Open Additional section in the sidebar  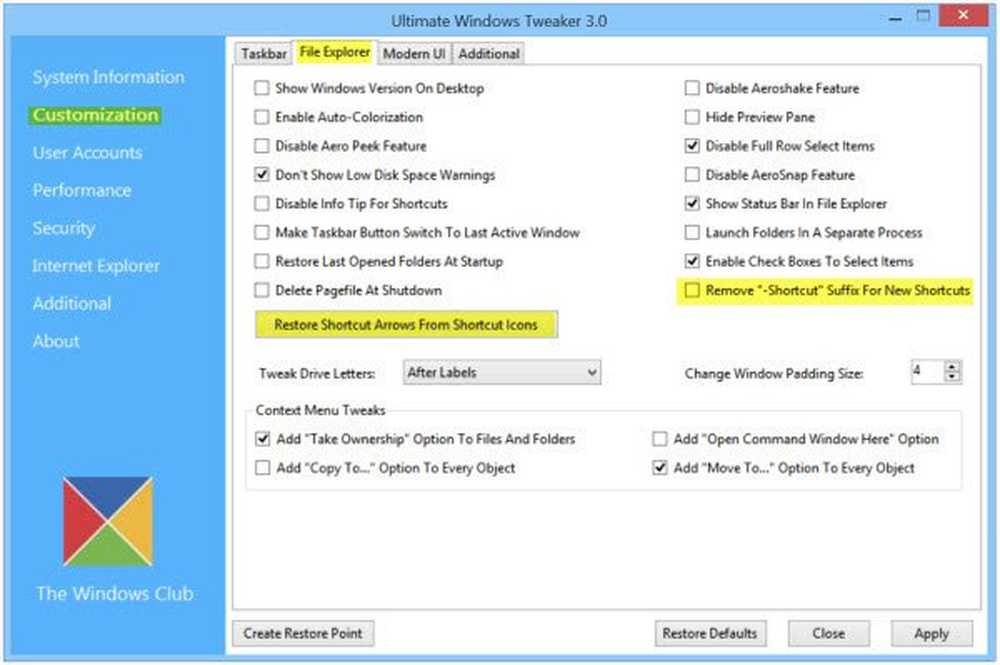tap(71, 303)
